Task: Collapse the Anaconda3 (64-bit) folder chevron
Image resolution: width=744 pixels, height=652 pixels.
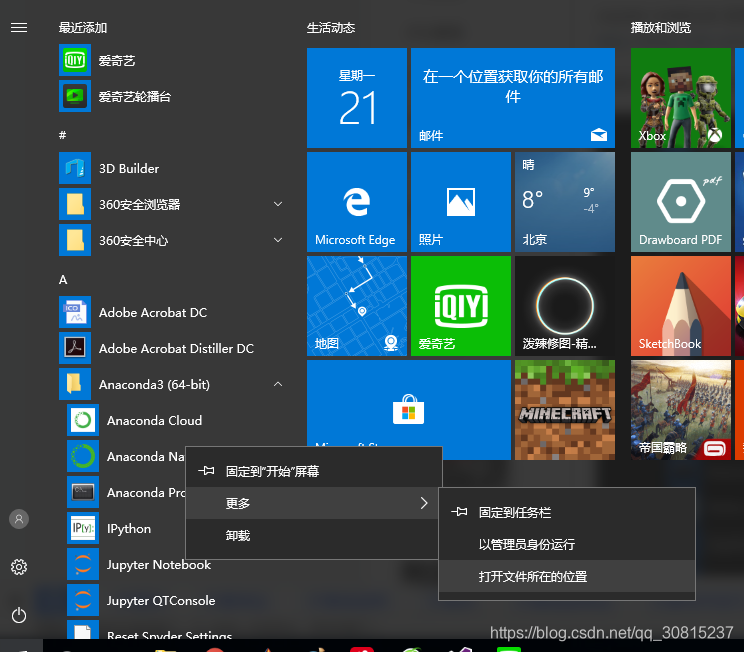Action: (278, 384)
